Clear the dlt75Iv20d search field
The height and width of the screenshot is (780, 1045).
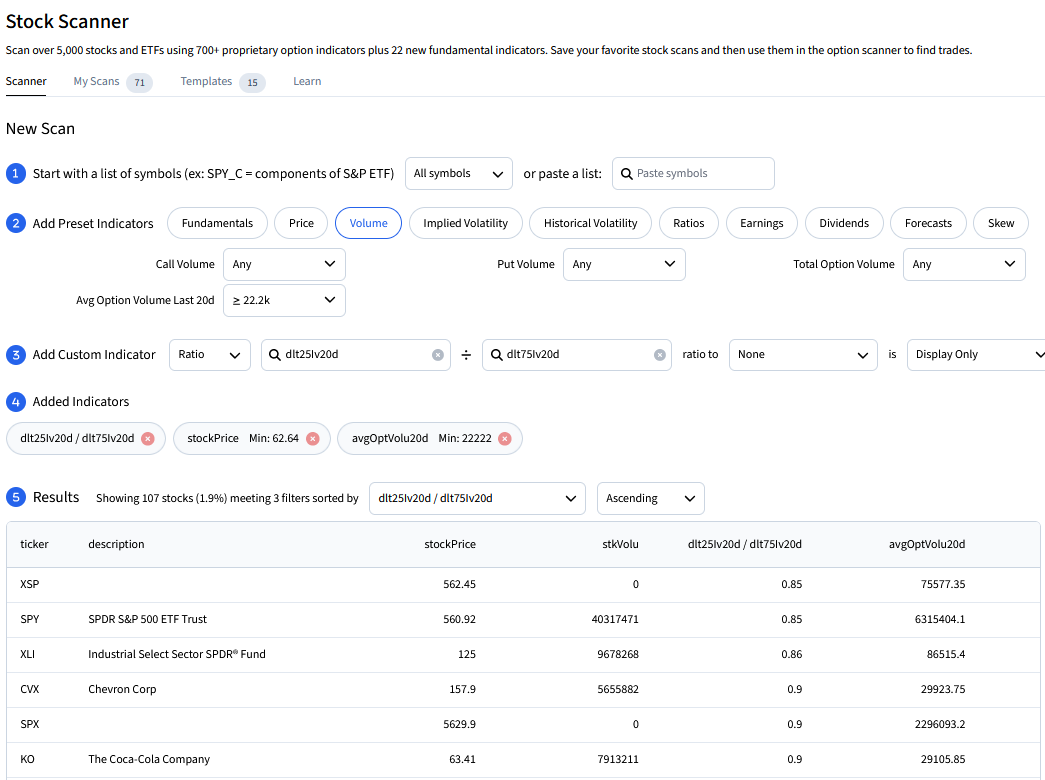coord(659,354)
